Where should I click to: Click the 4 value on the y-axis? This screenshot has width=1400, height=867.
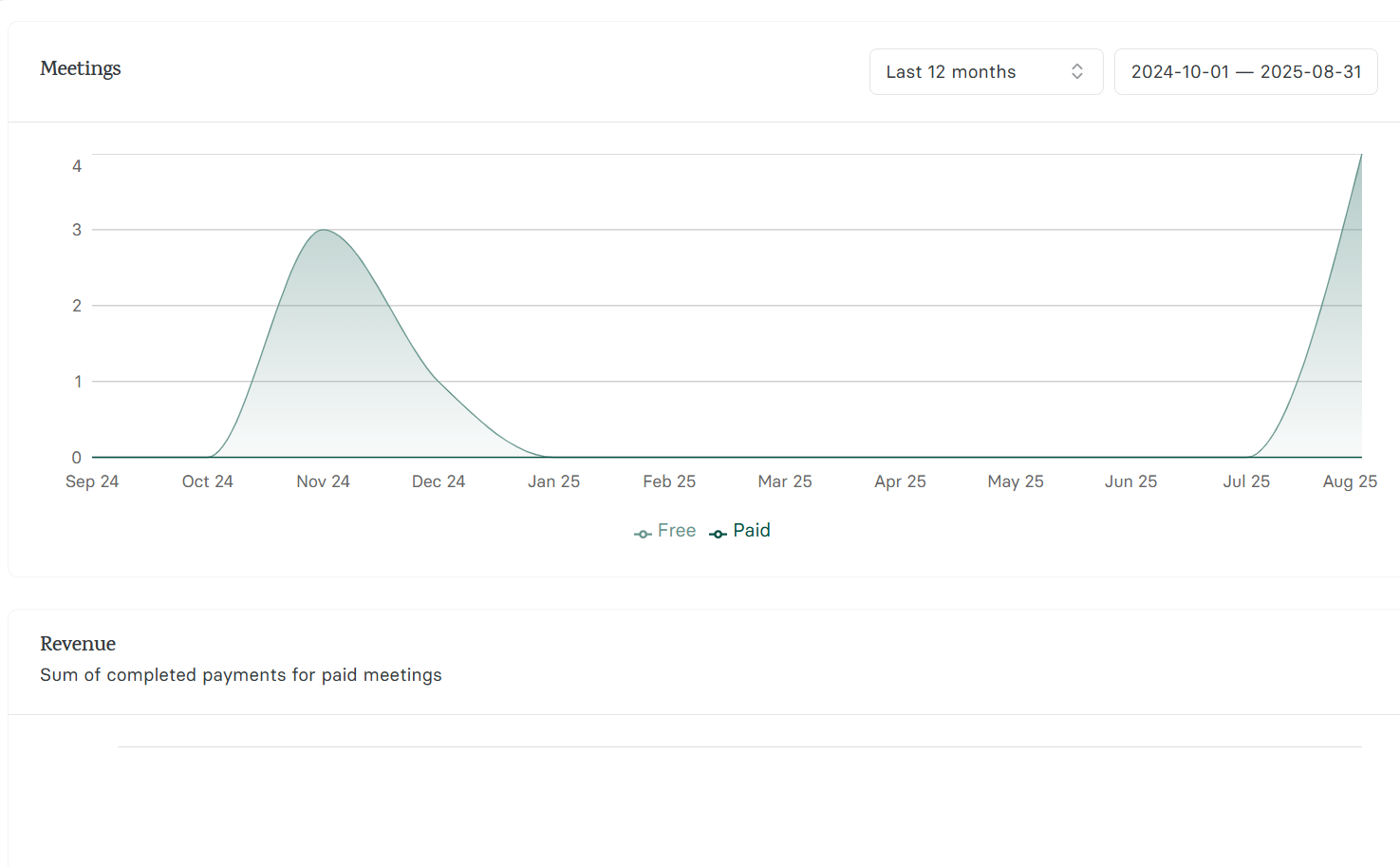coord(76,164)
